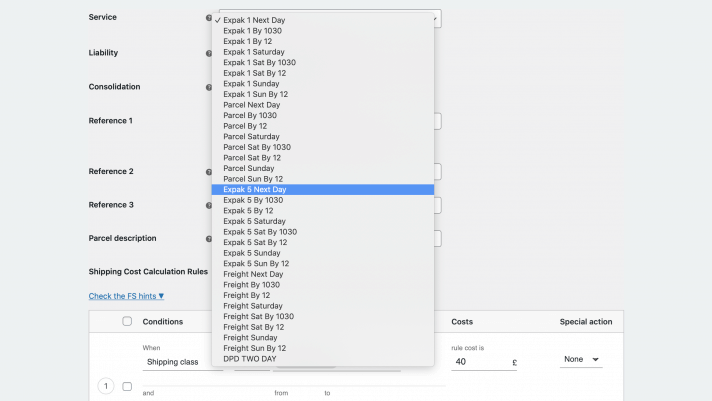
Task: Click the help icon beside Liability
Action: [209, 53]
